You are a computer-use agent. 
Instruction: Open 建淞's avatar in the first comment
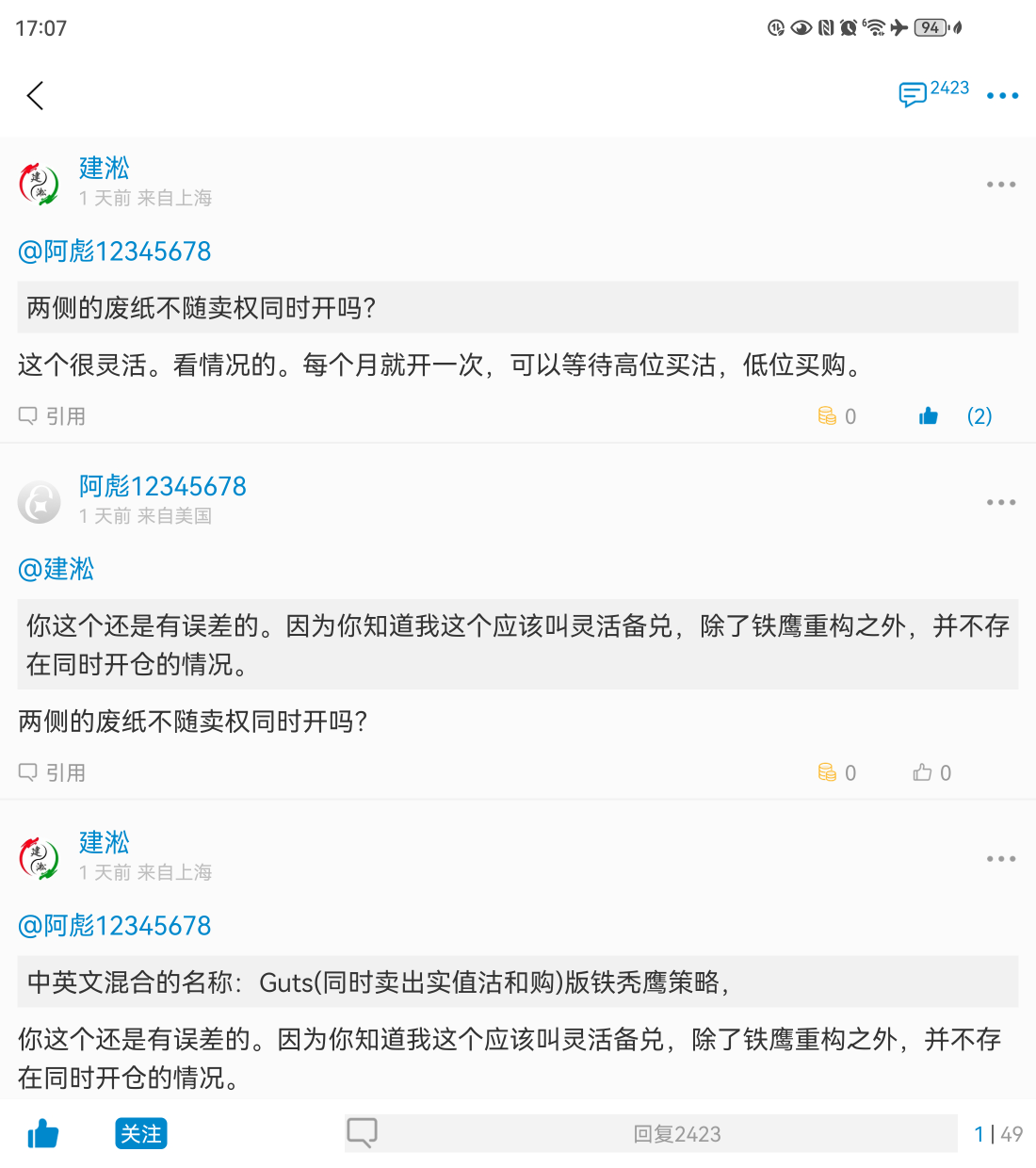tap(40, 184)
